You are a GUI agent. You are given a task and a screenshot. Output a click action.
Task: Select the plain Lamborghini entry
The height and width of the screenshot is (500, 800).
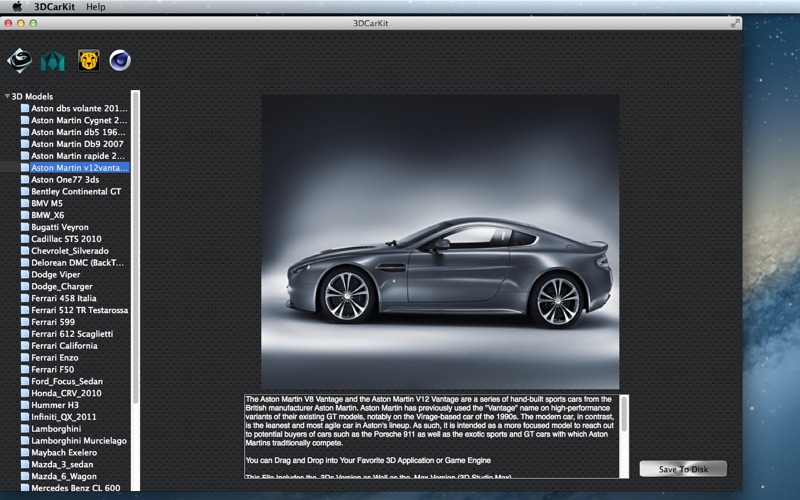point(56,429)
